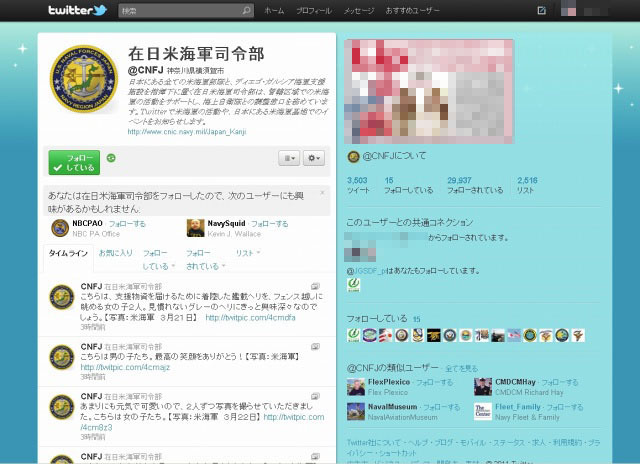Click the NavalMuseum avatar
The height and width of the screenshot is (464, 640).
point(356,412)
